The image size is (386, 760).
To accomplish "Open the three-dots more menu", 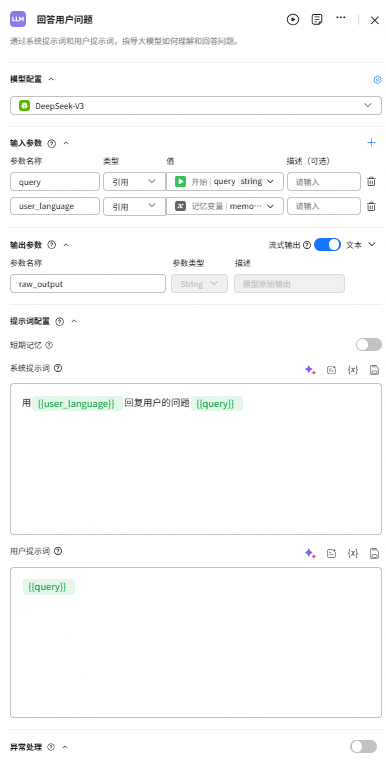I will (x=341, y=17).
